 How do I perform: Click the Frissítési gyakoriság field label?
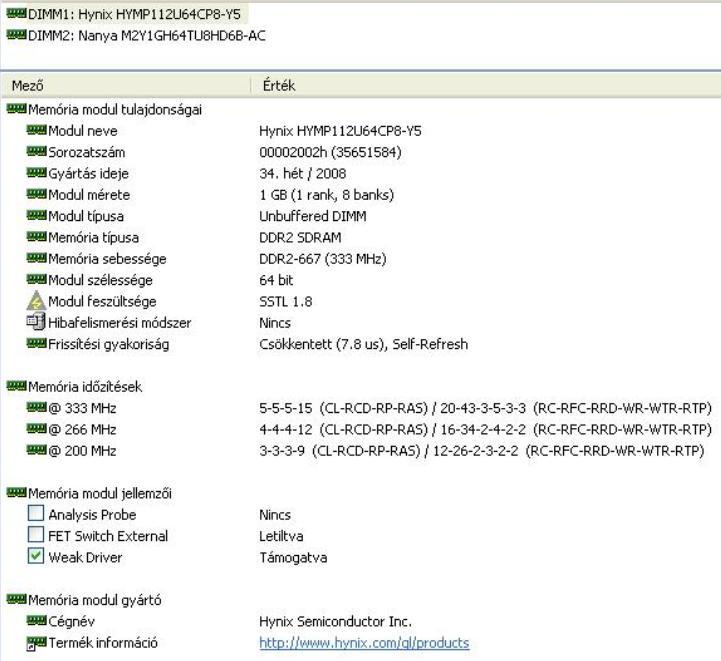tap(109, 344)
